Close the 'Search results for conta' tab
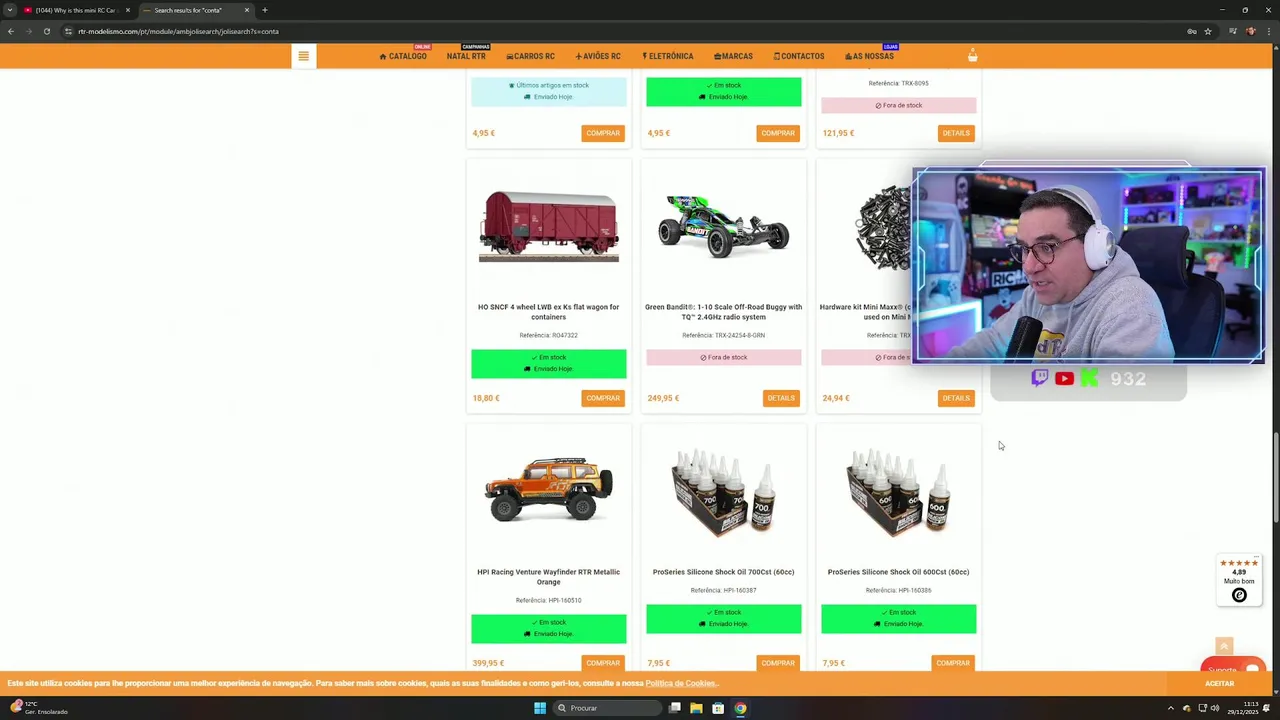The image size is (1280, 720). point(246,10)
